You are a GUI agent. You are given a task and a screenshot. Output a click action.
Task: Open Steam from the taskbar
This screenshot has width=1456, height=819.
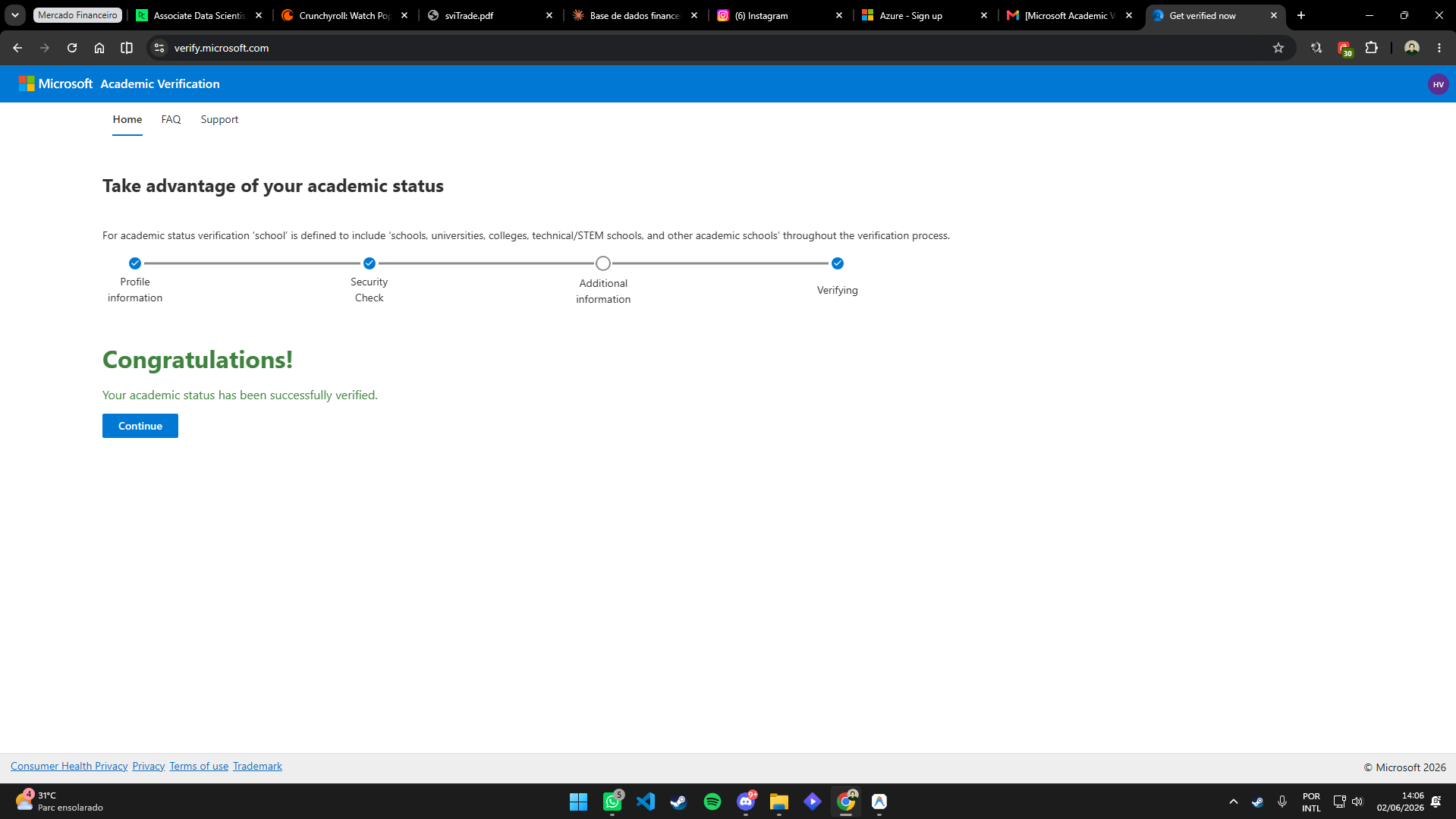click(x=679, y=802)
